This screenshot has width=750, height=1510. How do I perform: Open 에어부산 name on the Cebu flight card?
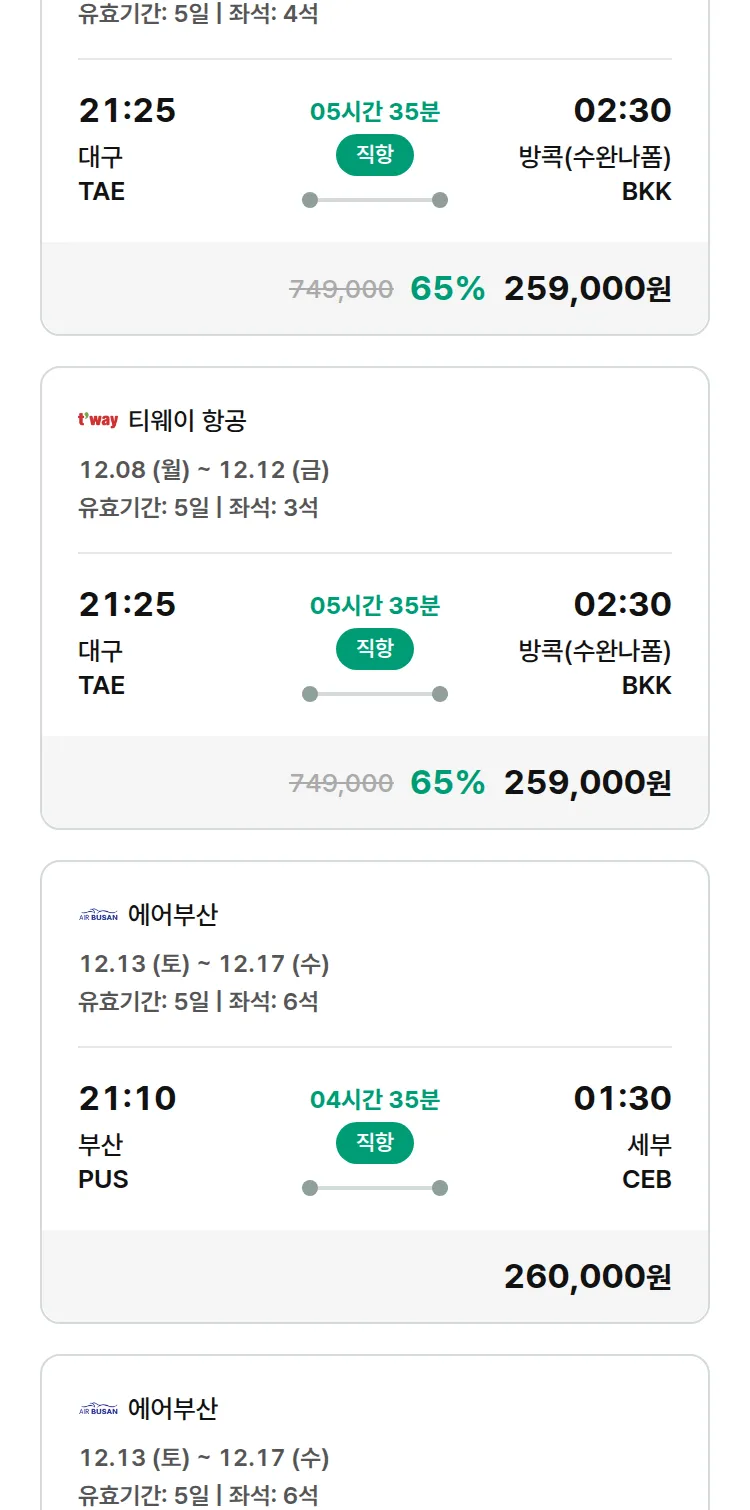(x=173, y=914)
